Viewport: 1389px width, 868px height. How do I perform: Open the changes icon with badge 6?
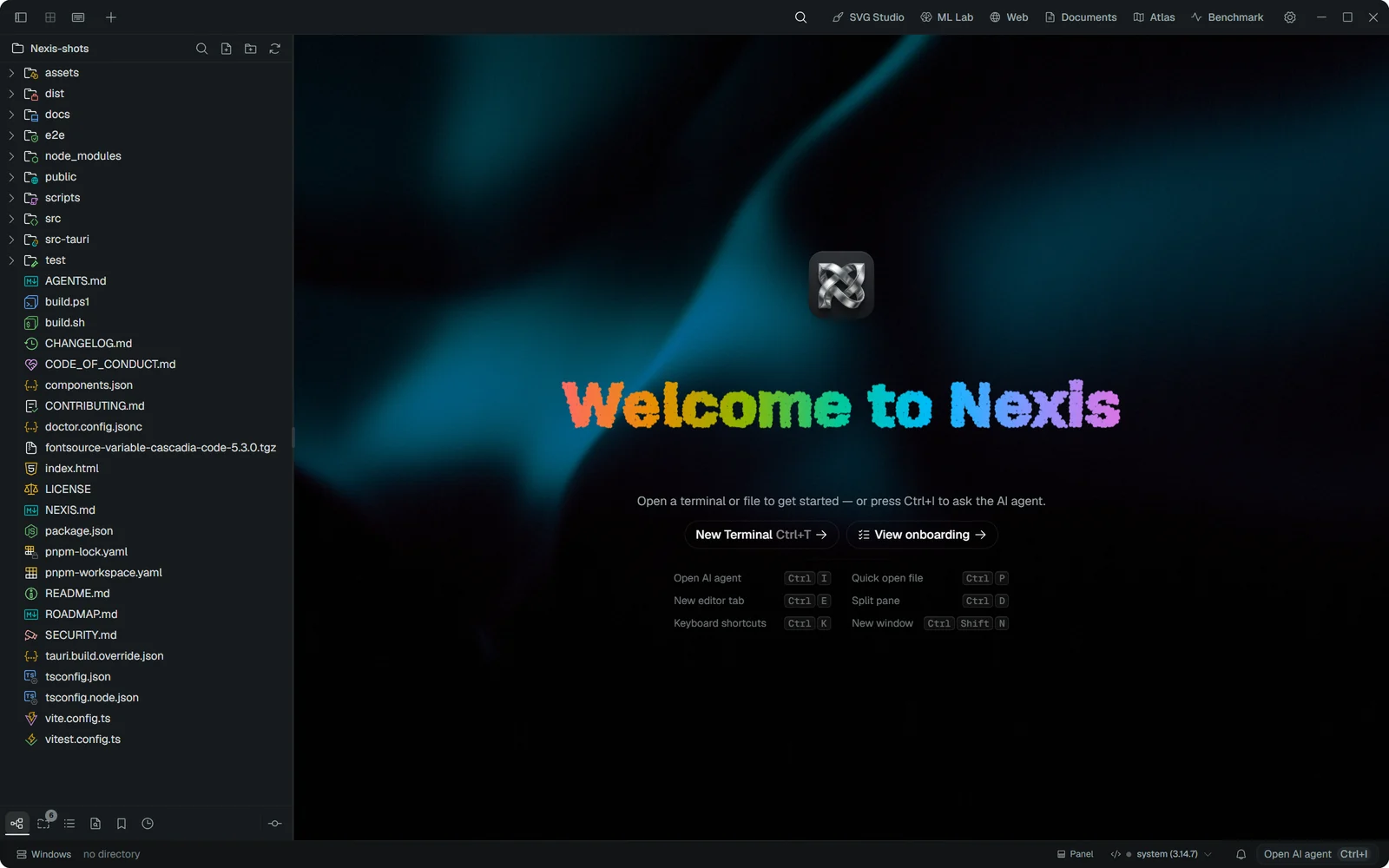click(x=43, y=824)
